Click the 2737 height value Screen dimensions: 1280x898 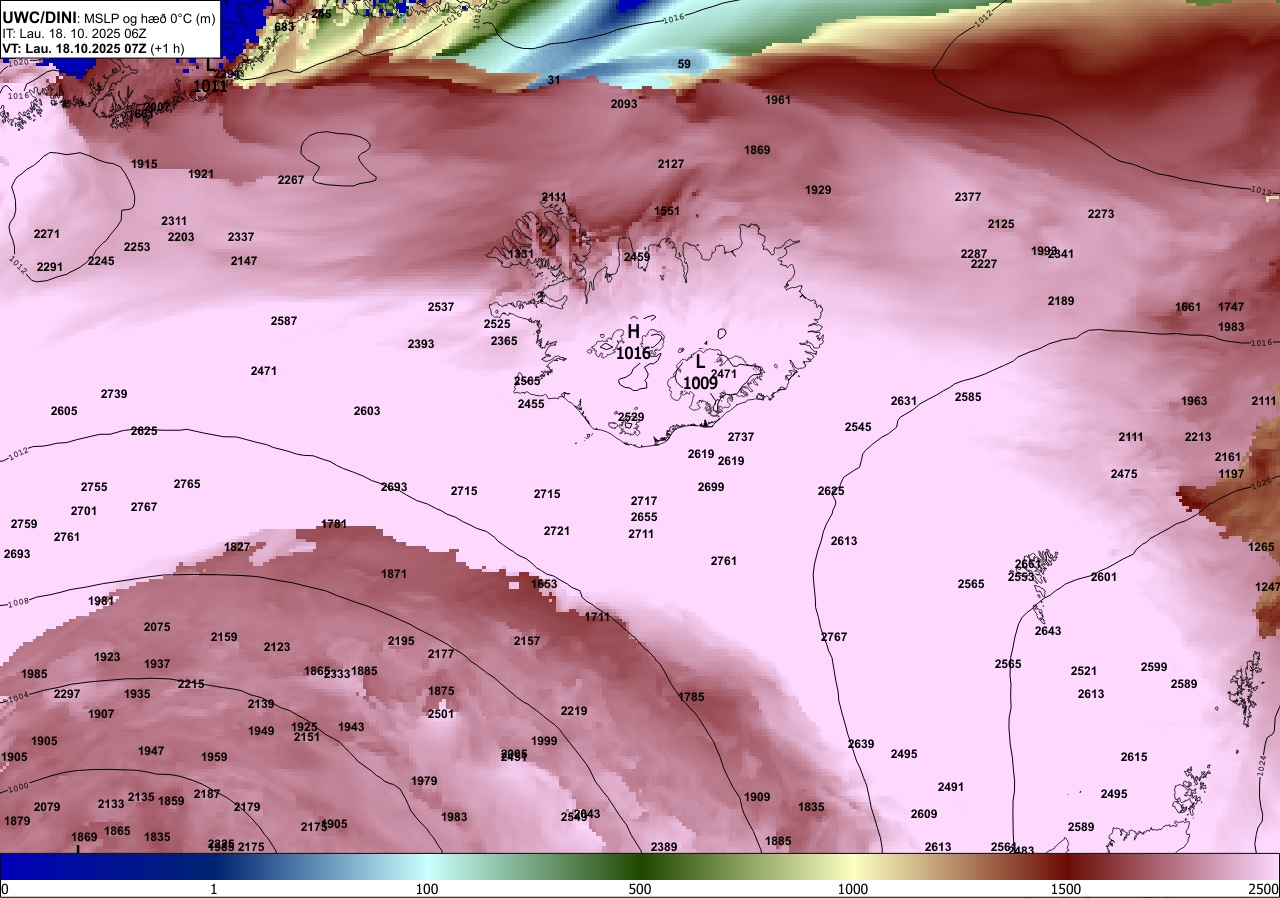point(741,437)
